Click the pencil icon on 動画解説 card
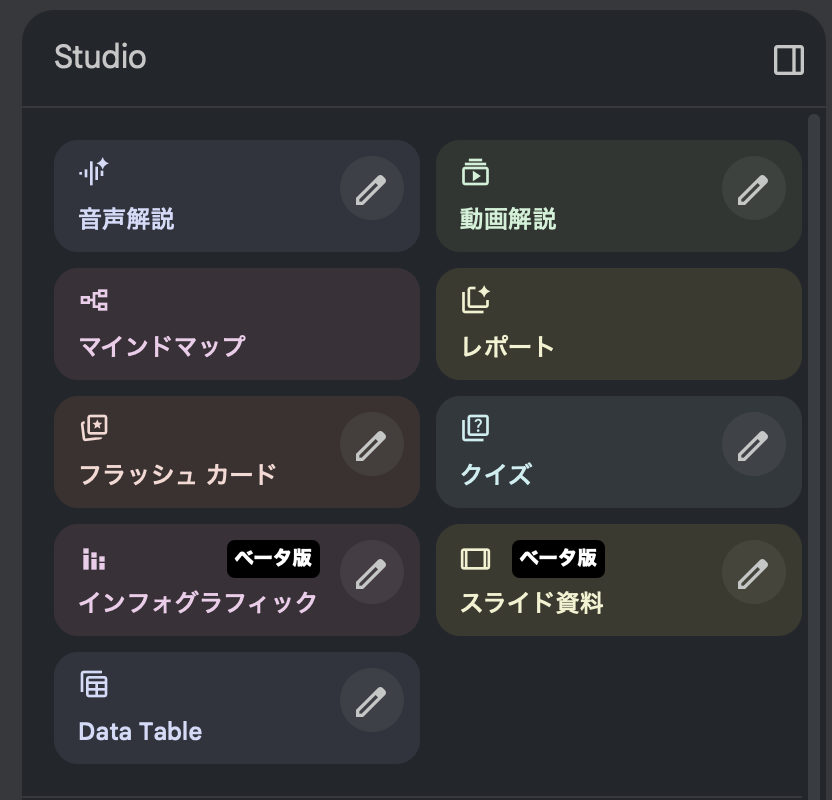 (x=753, y=189)
